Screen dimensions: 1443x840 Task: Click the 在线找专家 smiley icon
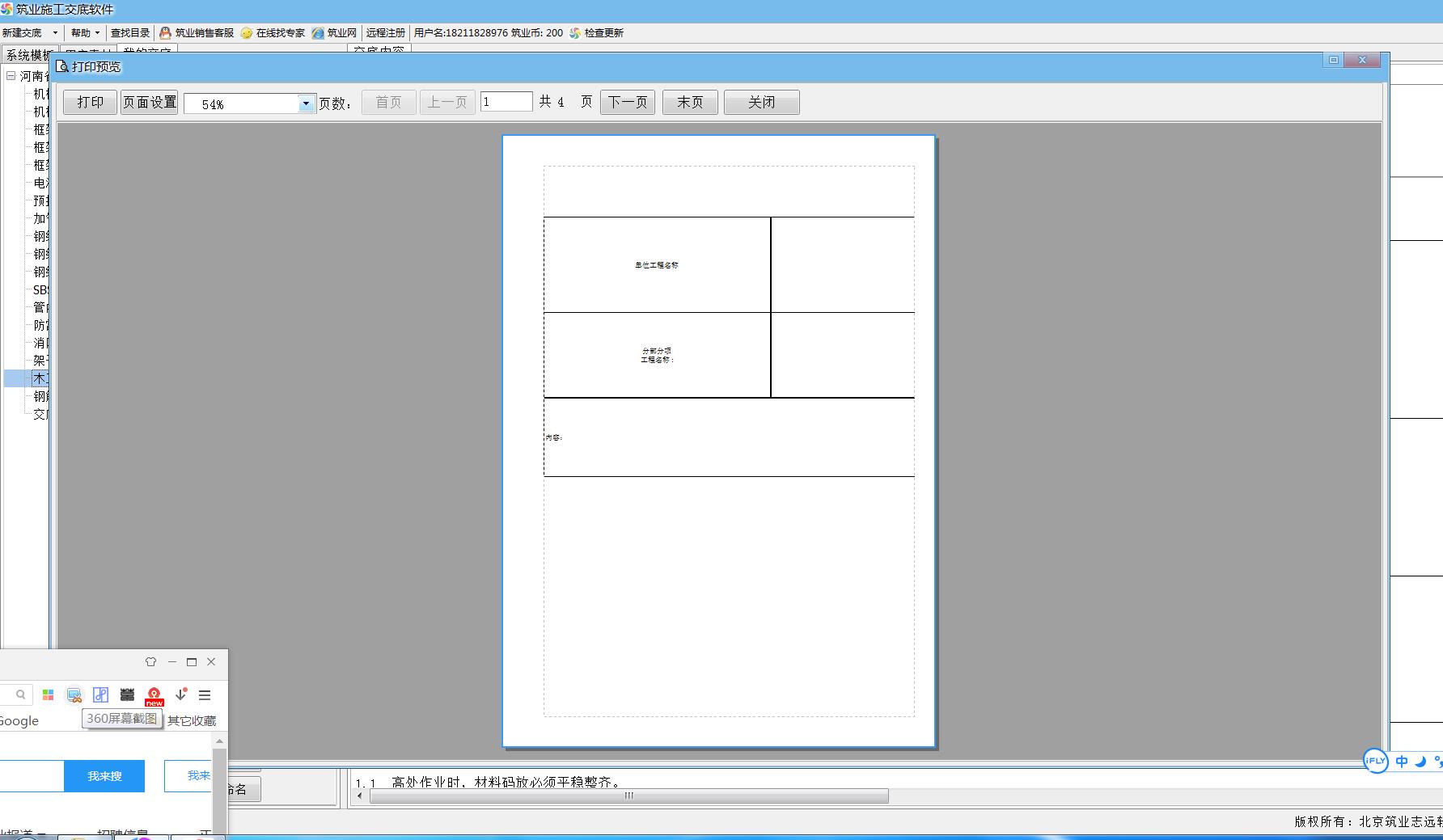247,33
